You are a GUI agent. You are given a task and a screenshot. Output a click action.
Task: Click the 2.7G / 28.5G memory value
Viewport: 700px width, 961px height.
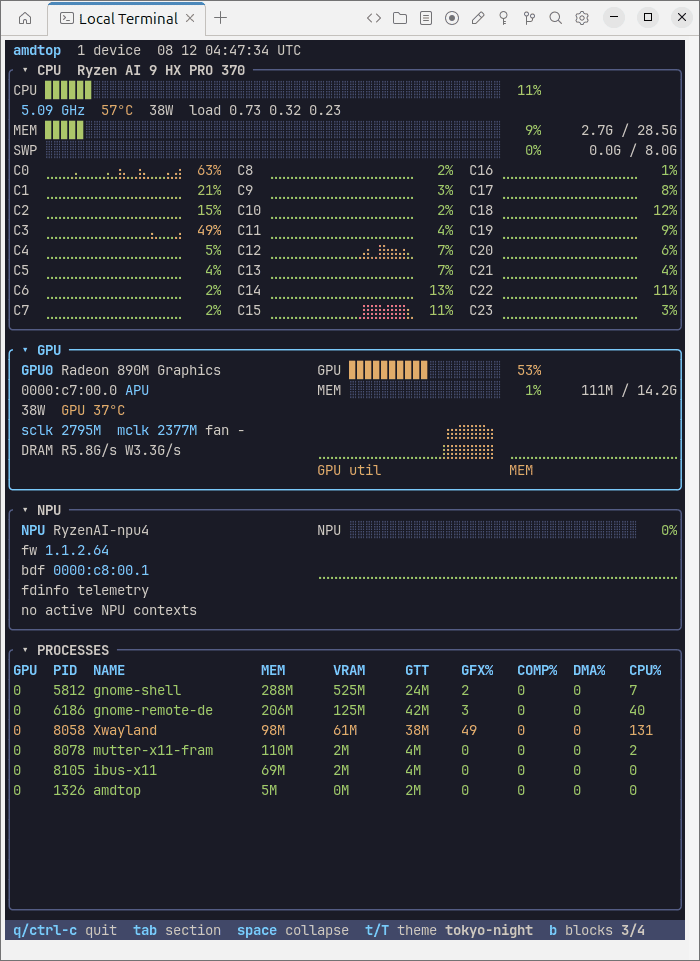(x=629, y=130)
